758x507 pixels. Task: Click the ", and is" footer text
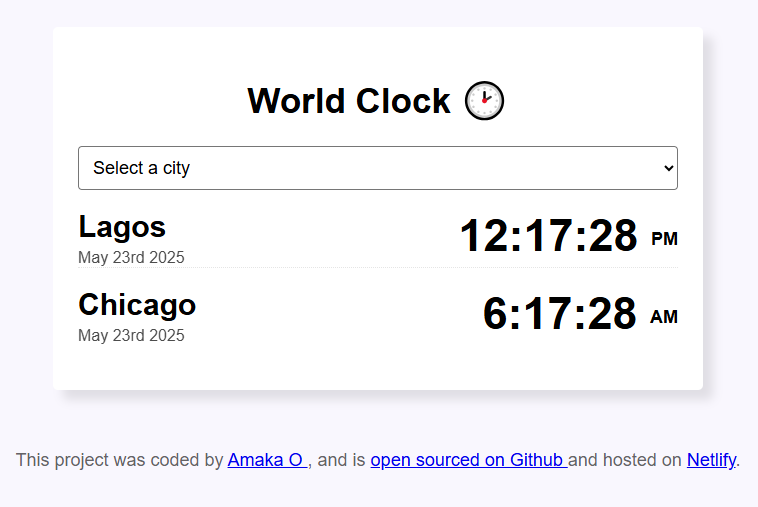[x=339, y=460]
